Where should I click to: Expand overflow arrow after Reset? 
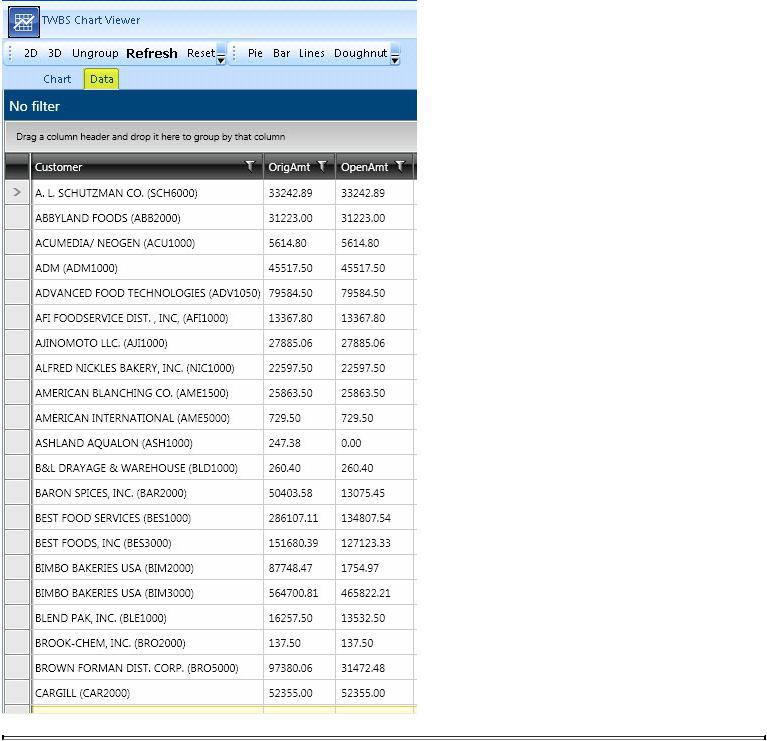point(221,54)
